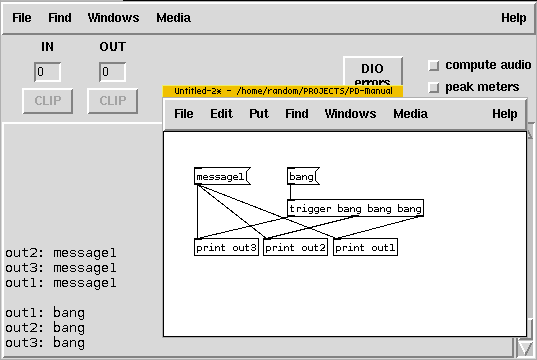Open Find menu in Pd main window
Screen dimensions: 537x360
[60, 18]
